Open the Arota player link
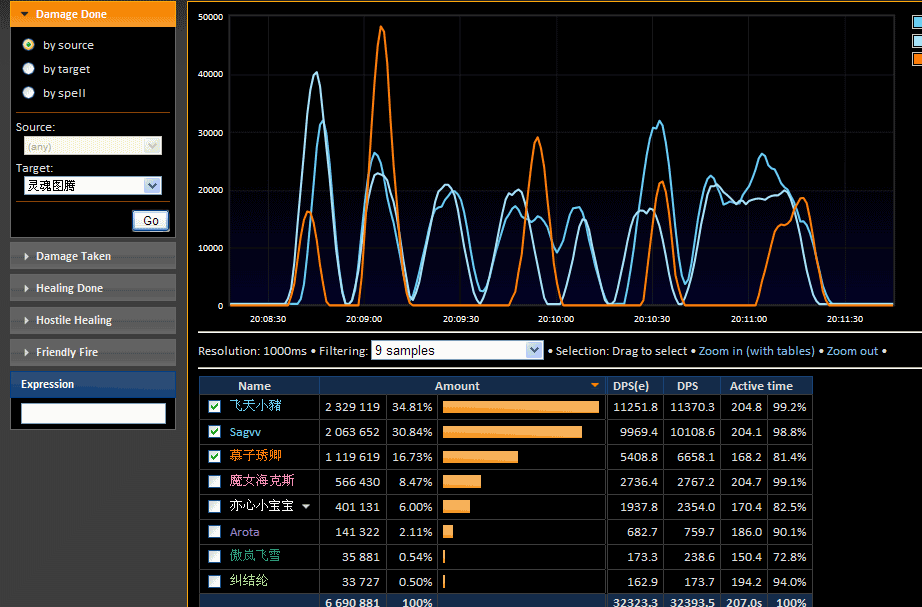The height and width of the screenshot is (607, 922). click(245, 532)
